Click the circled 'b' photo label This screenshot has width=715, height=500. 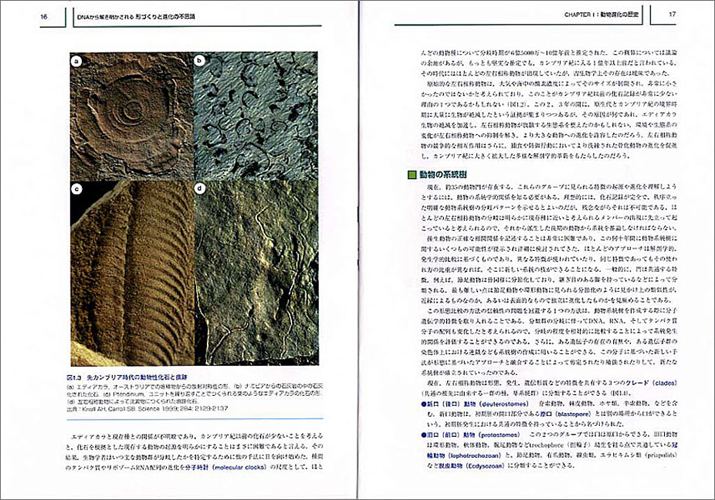point(199,61)
